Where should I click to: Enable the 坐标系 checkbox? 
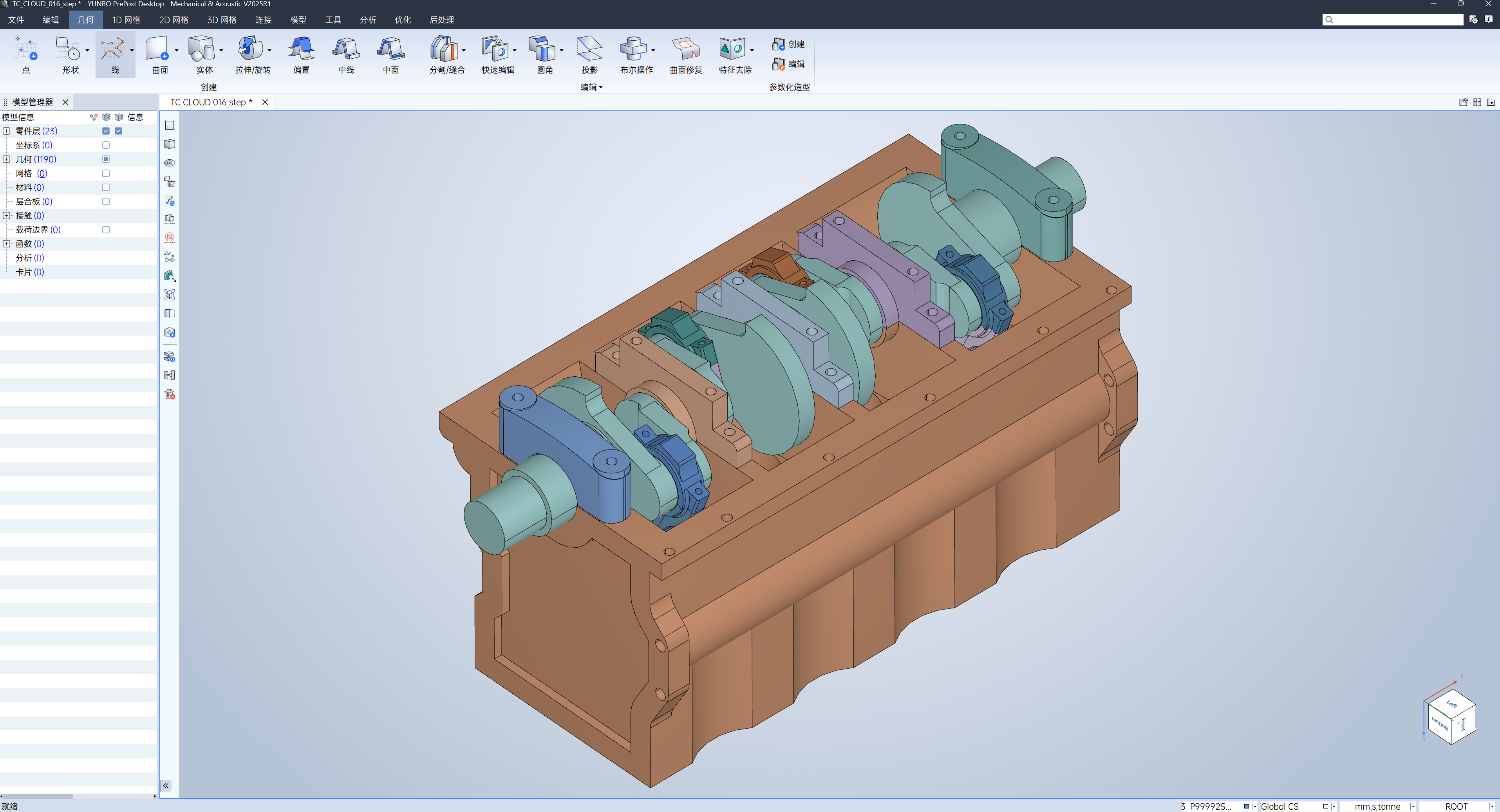click(106, 145)
